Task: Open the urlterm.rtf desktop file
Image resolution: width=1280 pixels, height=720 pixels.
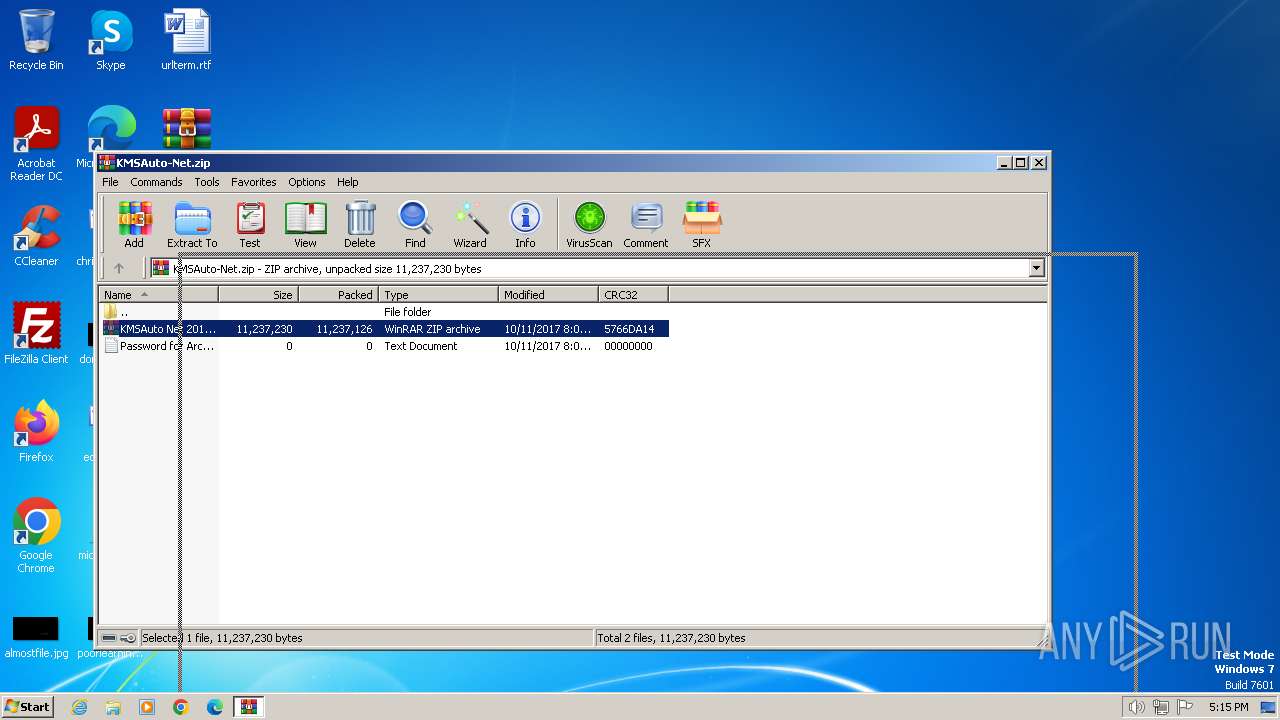Action: (187, 40)
